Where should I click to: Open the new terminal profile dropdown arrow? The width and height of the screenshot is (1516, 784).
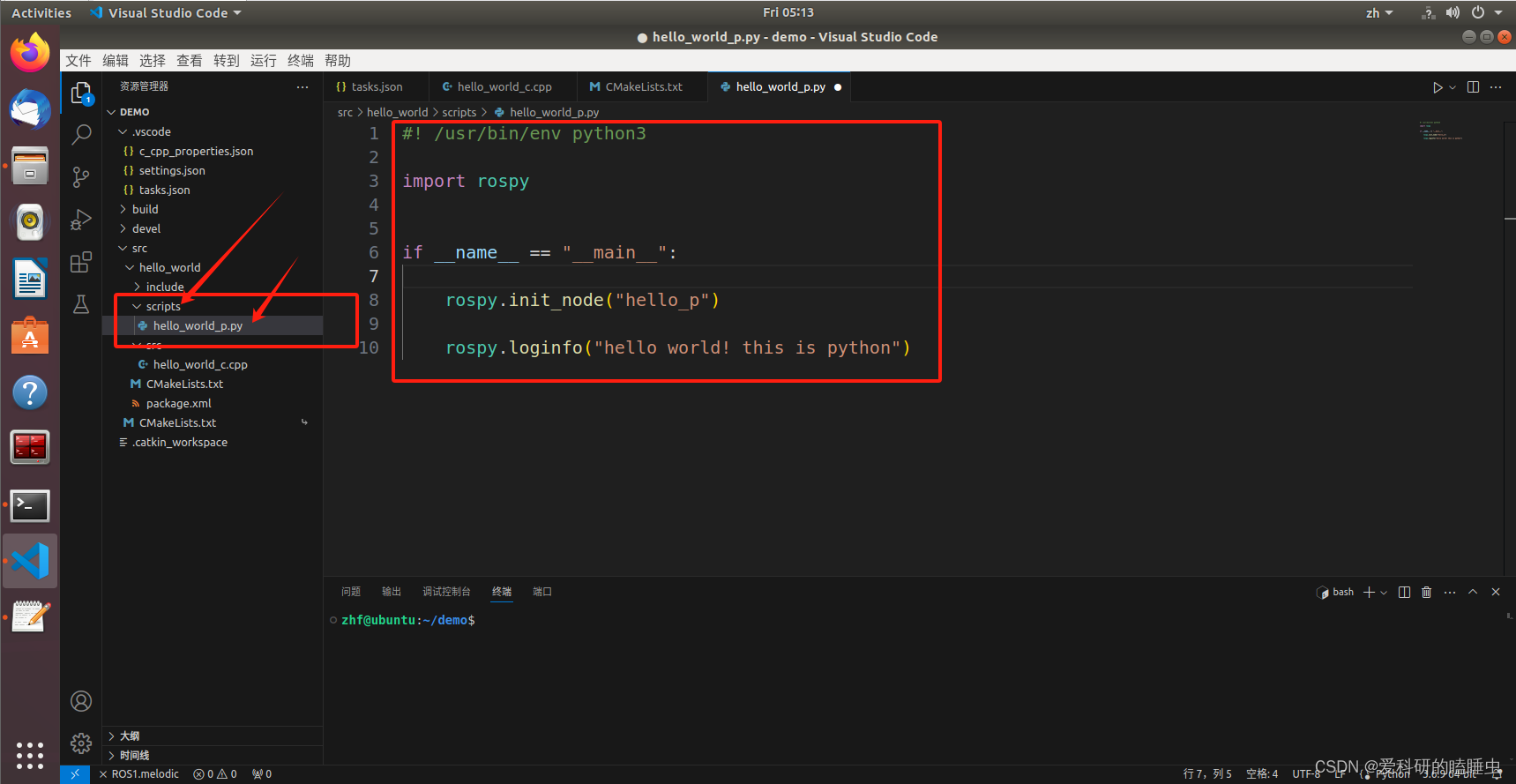[x=1384, y=593]
